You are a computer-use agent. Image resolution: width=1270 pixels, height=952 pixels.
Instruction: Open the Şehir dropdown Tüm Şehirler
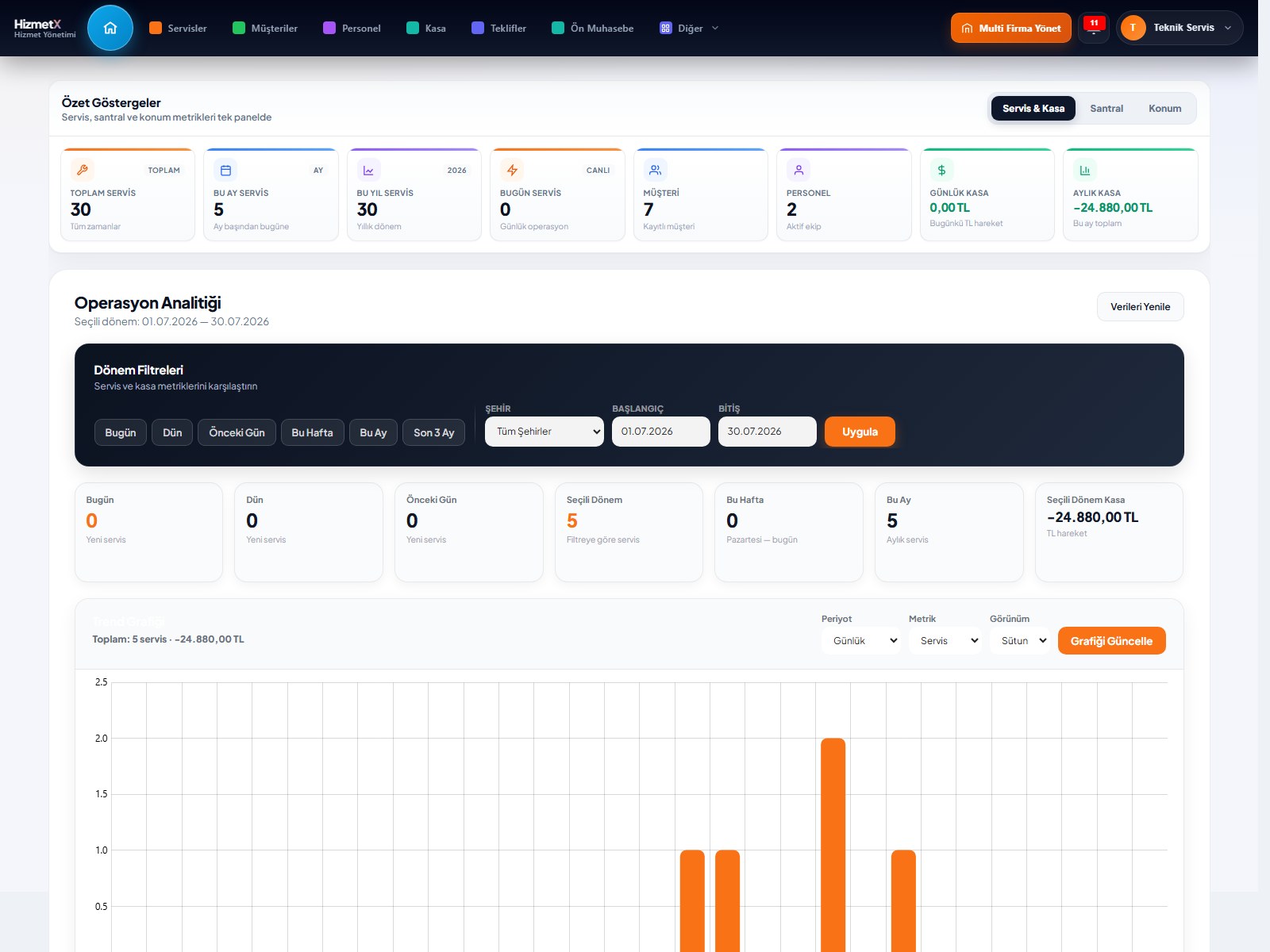[545, 432]
